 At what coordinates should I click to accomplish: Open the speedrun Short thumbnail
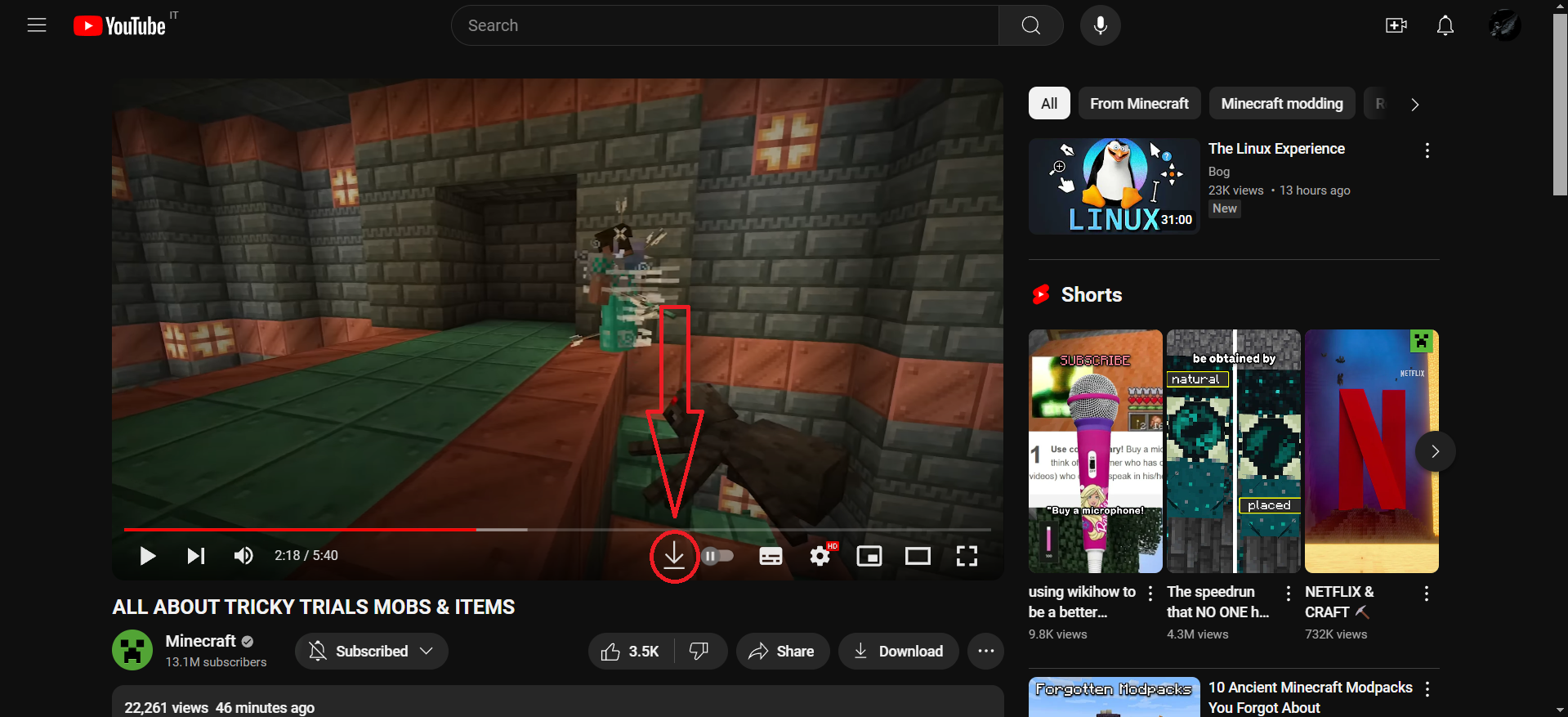(1233, 451)
